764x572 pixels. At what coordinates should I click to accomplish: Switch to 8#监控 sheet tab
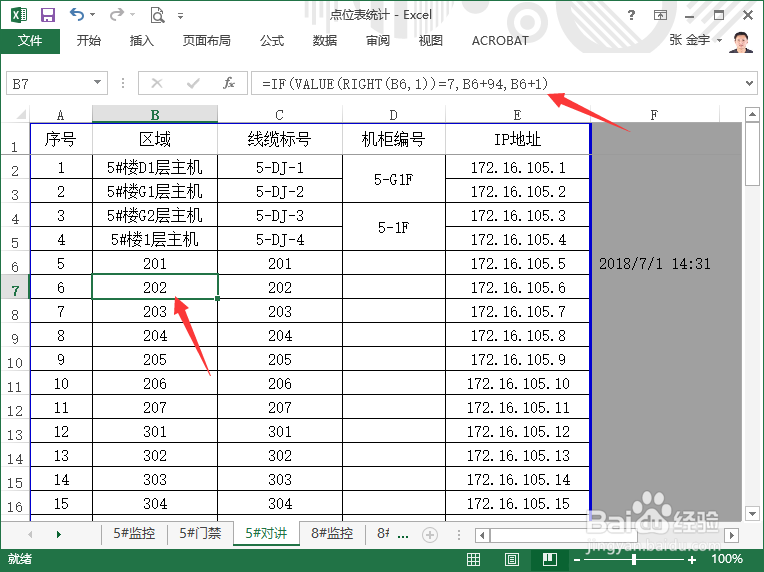point(332,534)
